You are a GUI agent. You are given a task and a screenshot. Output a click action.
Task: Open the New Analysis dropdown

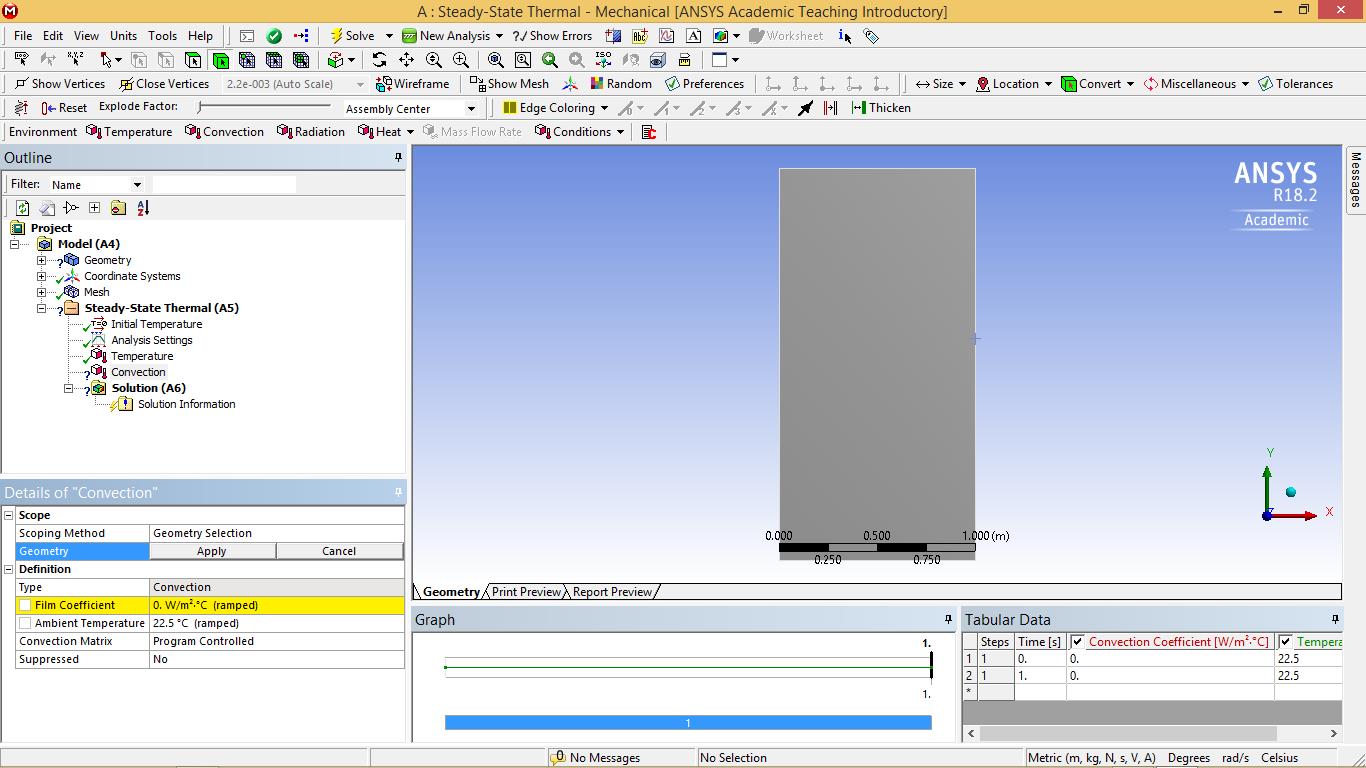coord(499,36)
